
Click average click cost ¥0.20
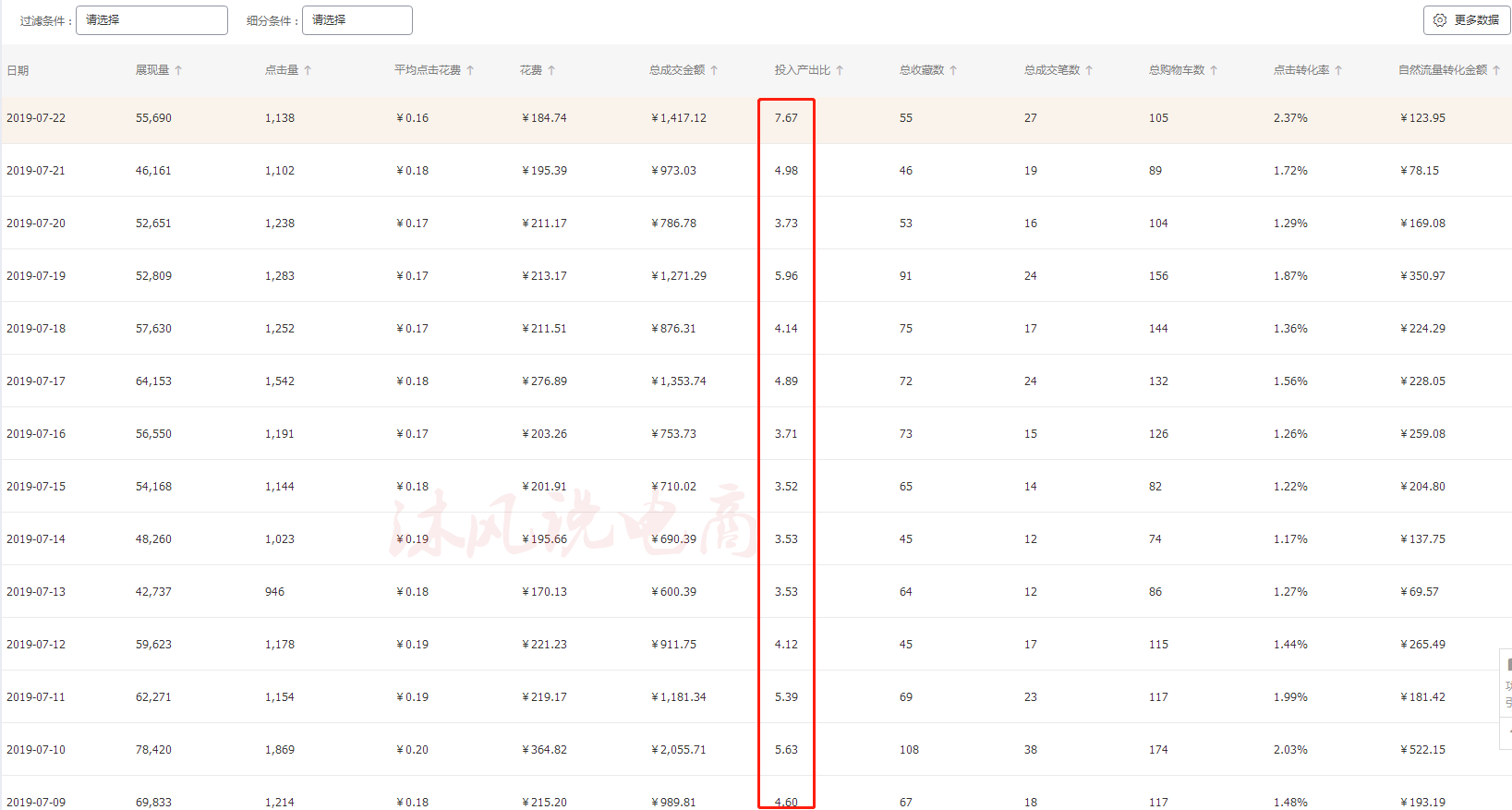coord(413,750)
